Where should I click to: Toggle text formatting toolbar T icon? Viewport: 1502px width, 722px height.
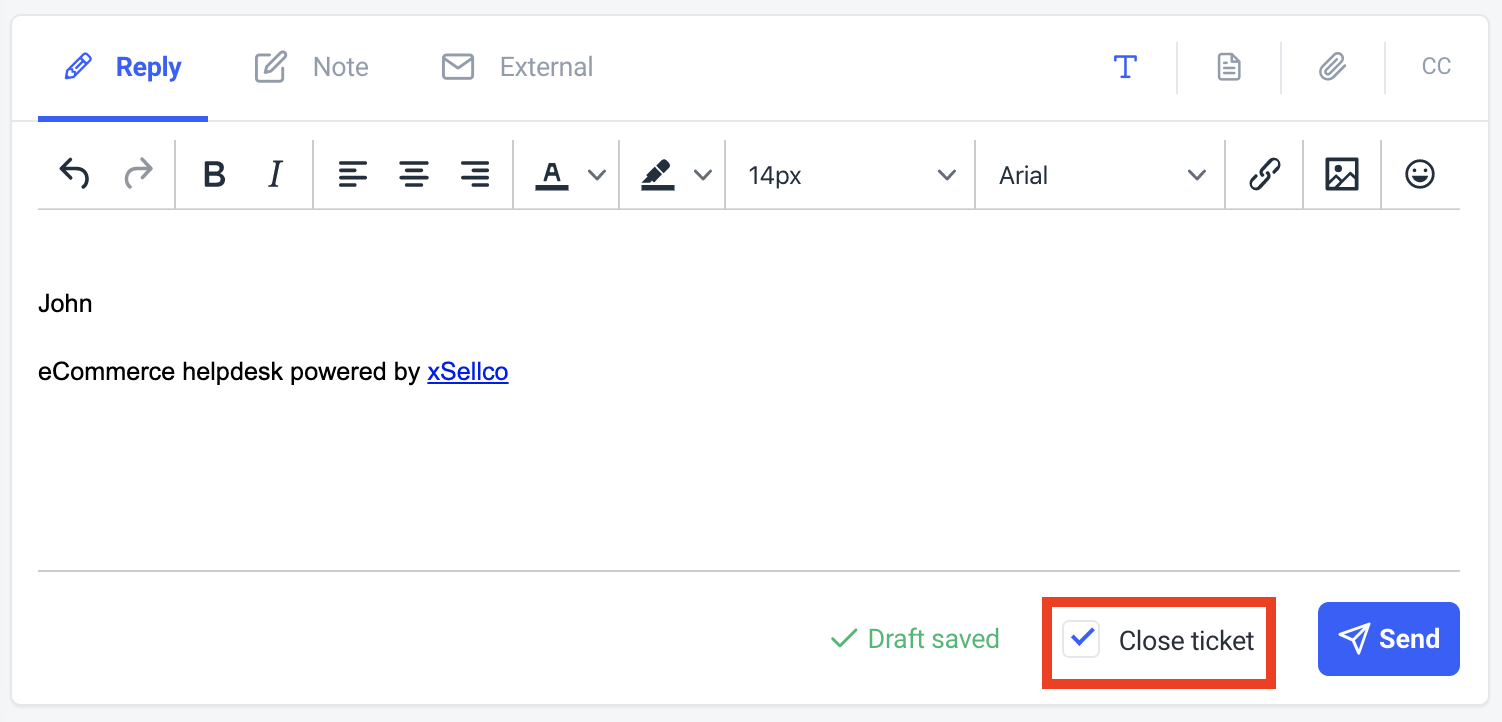pyautogui.click(x=1126, y=67)
